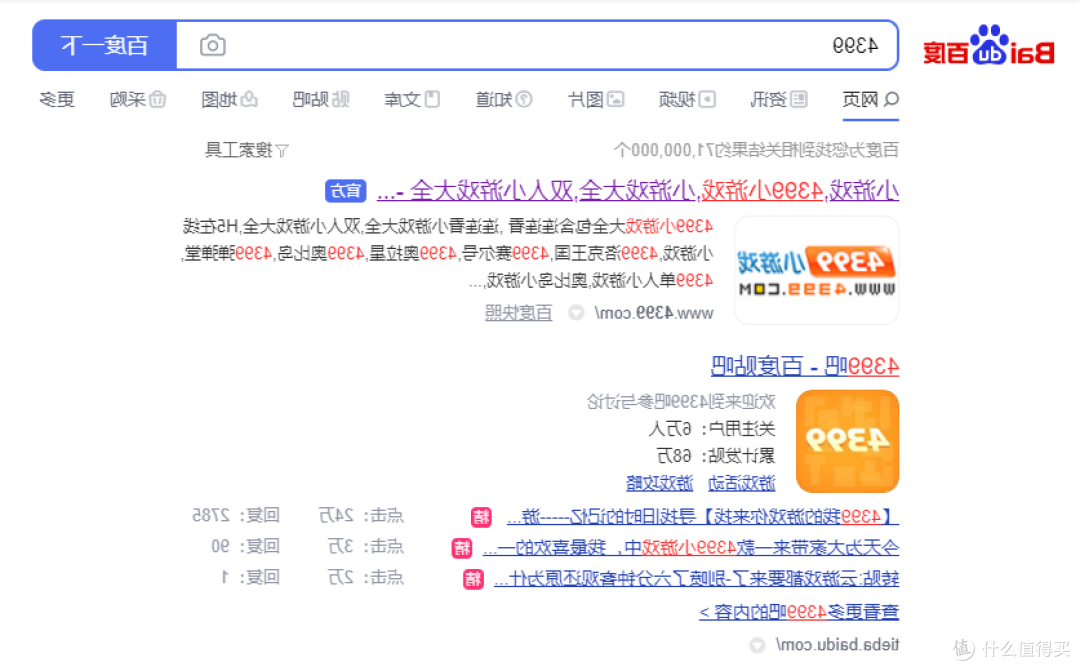
Task: Open the 百度快照 link
Action: [519, 313]
